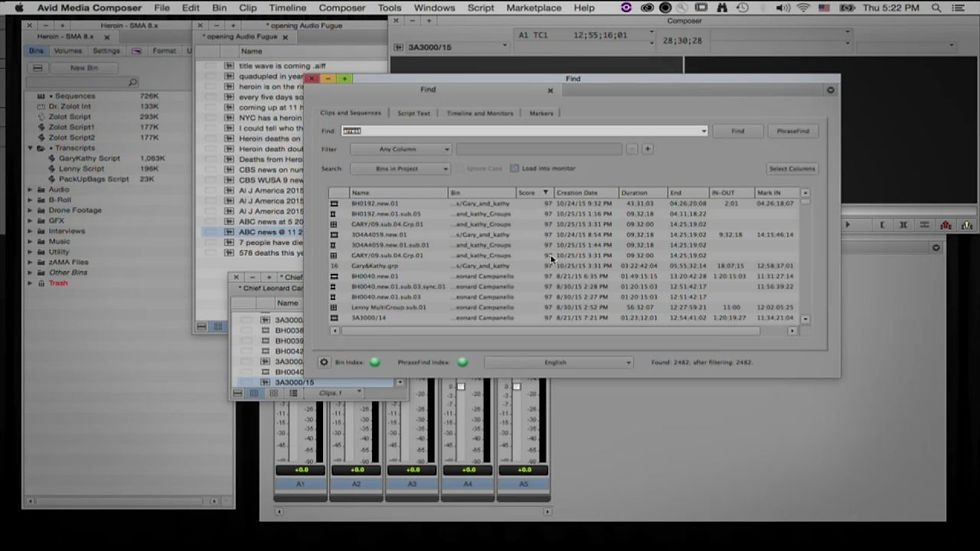Click group clip icon of Lenny MultiGroup.sub.01
This screenshot has height=551, width=980.
point(334,307)
